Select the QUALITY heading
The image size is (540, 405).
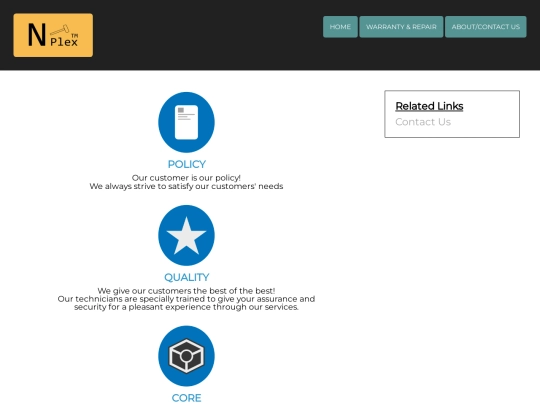tap(187, 277)
